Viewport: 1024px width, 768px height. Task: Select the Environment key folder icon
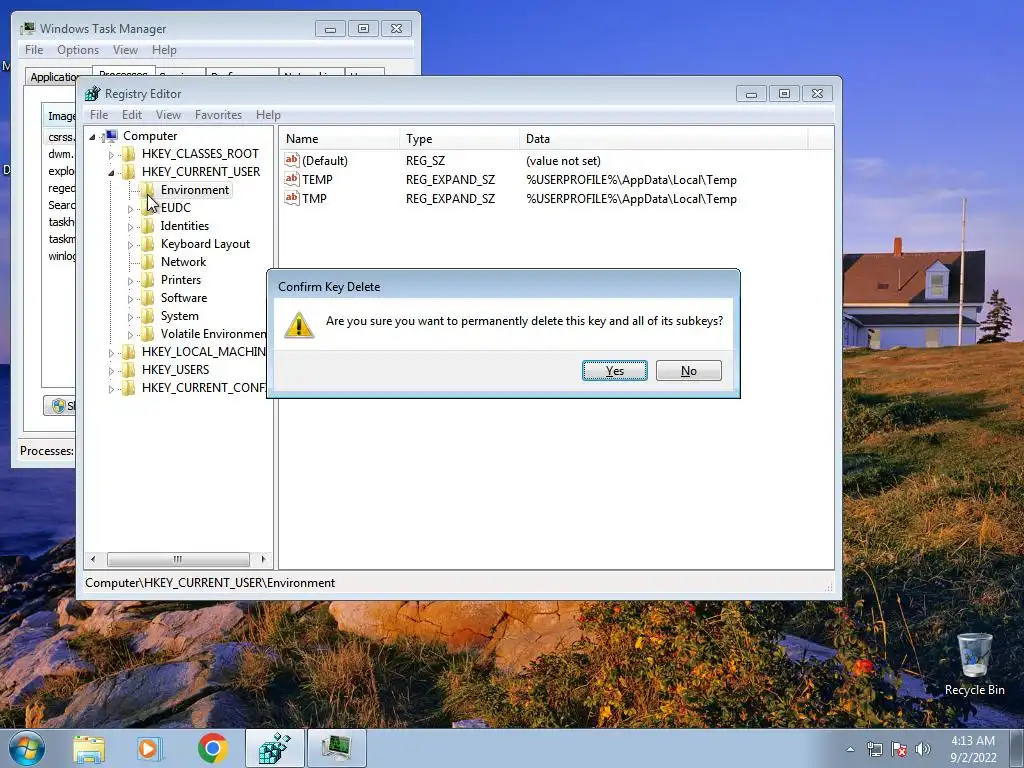pyautogui.click(x=148, y=189)
